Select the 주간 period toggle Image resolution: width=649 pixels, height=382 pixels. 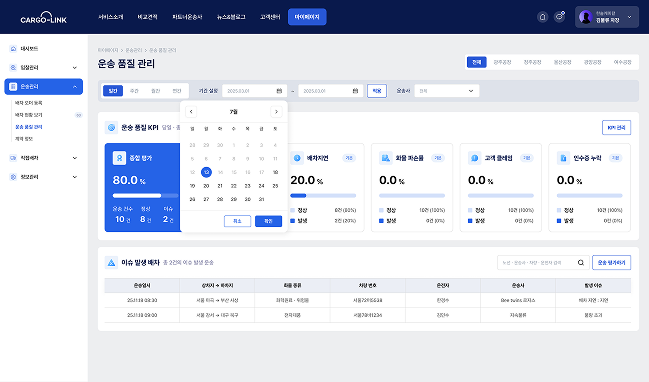pyautogui.click(x=134, y=91)
